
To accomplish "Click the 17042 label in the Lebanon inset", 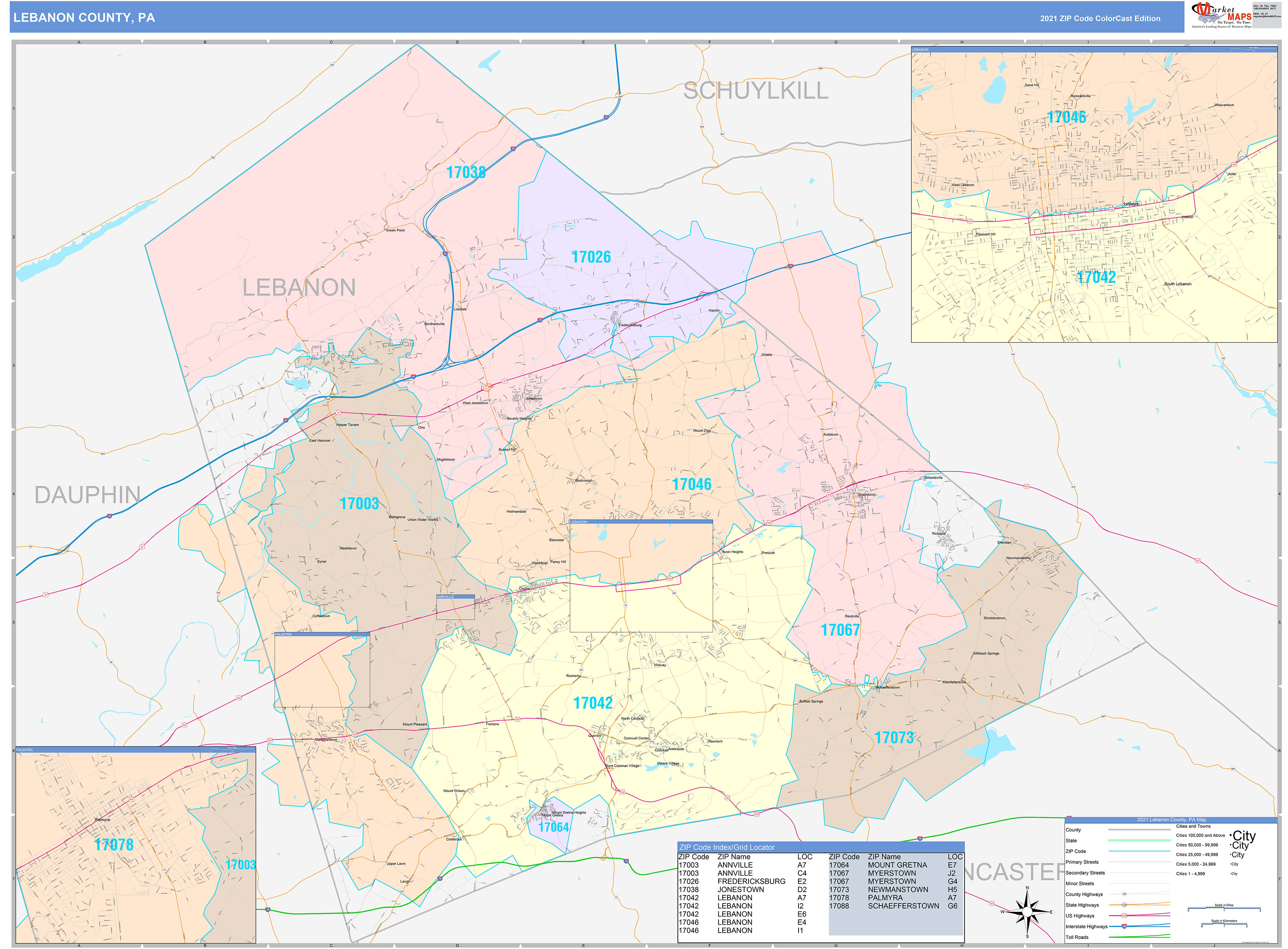I will pos(1096,277).
